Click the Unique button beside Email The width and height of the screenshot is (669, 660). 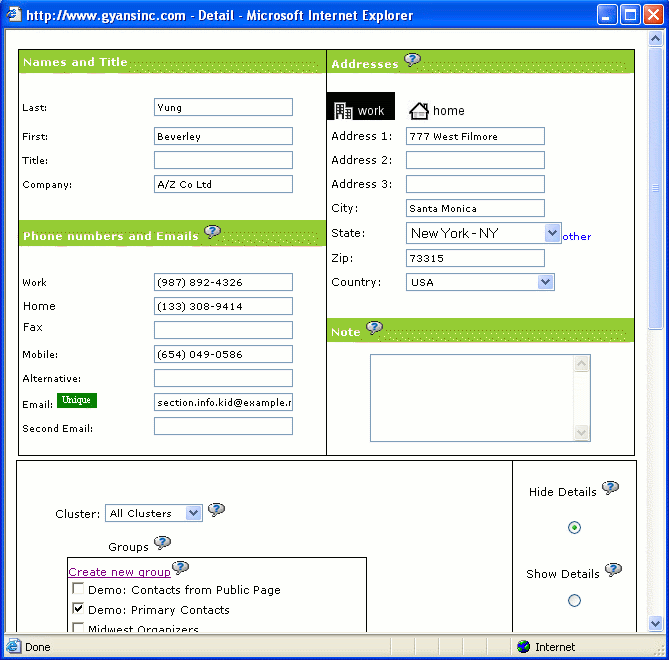coord(76,400)
